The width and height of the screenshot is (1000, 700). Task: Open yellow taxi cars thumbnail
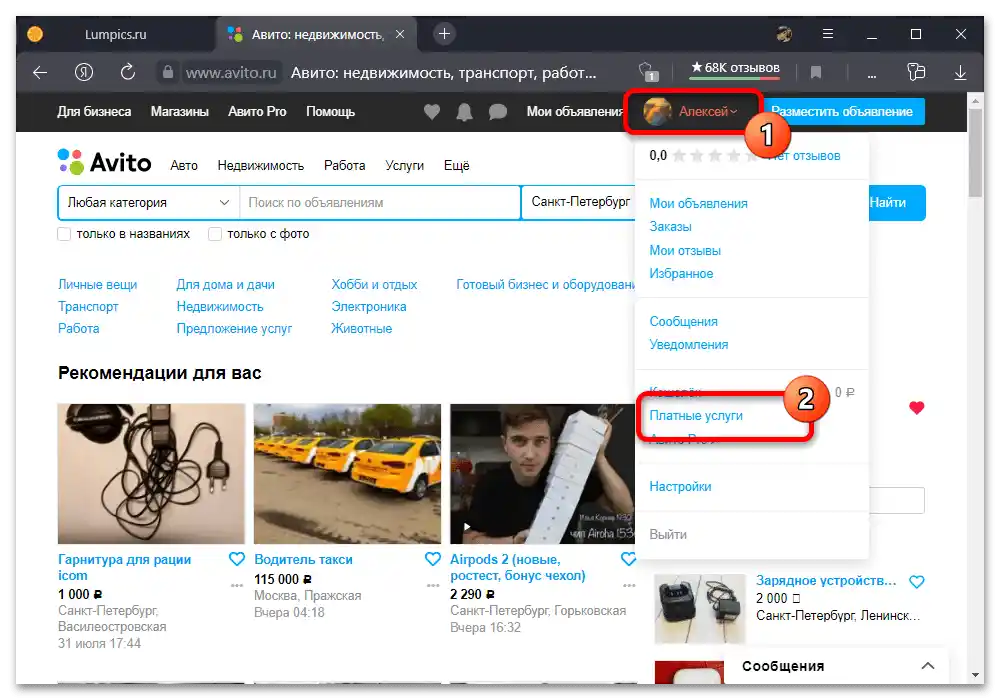click(x=347, y=474)
